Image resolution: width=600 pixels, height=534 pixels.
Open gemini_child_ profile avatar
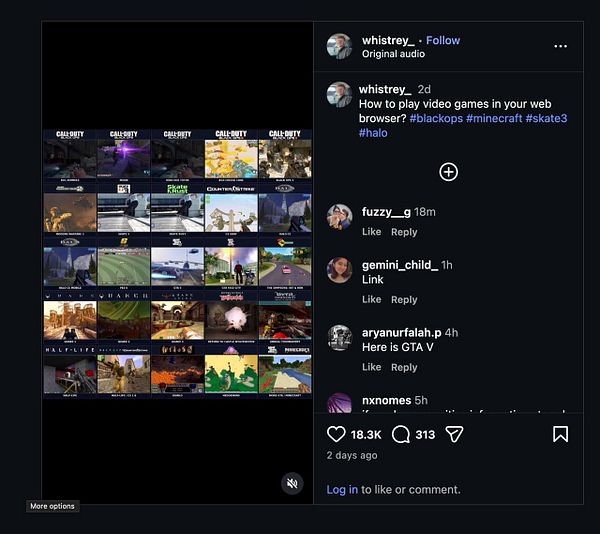[339, 270]
